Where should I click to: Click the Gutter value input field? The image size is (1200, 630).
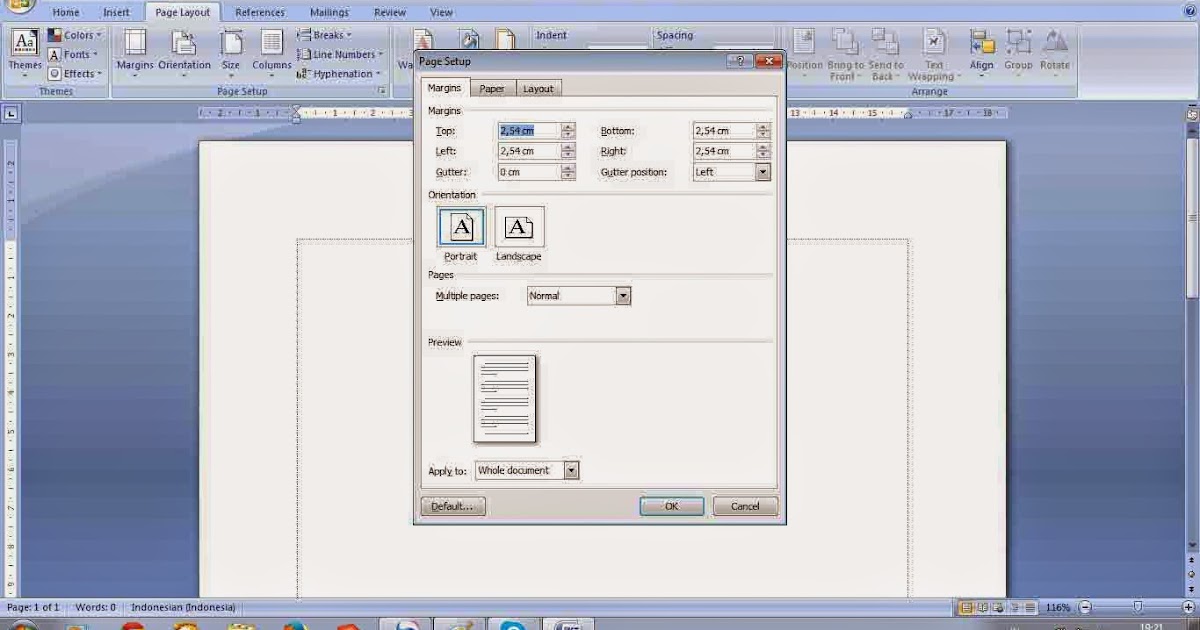529,172
